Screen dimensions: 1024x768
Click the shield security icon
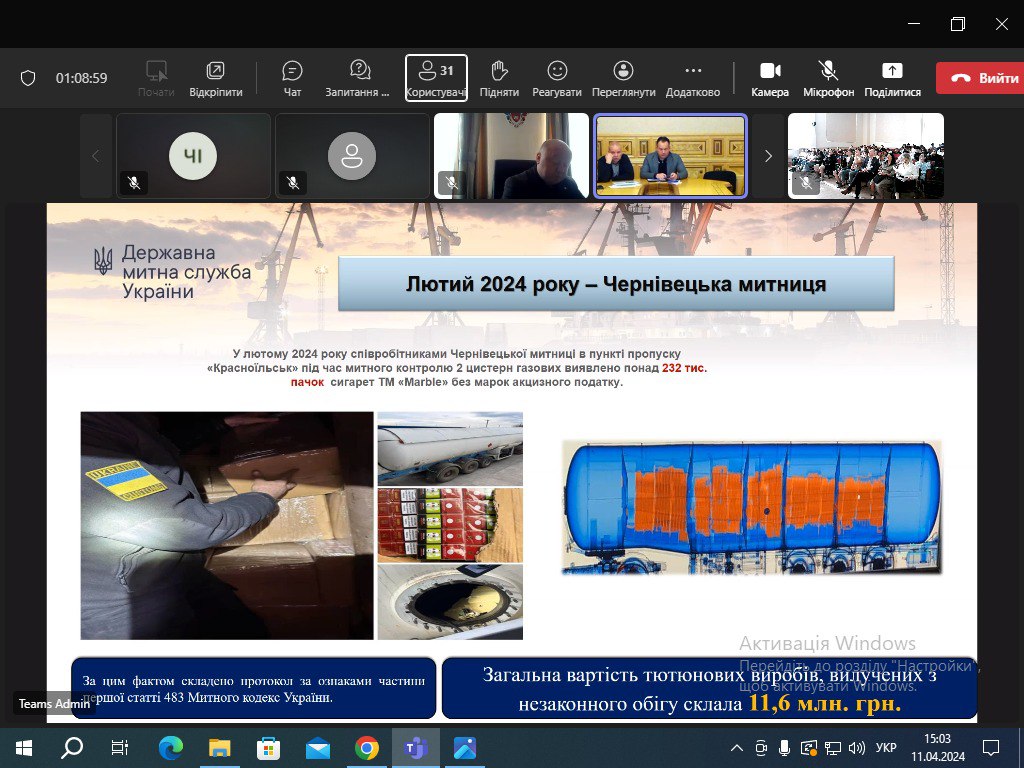point(28,78)
